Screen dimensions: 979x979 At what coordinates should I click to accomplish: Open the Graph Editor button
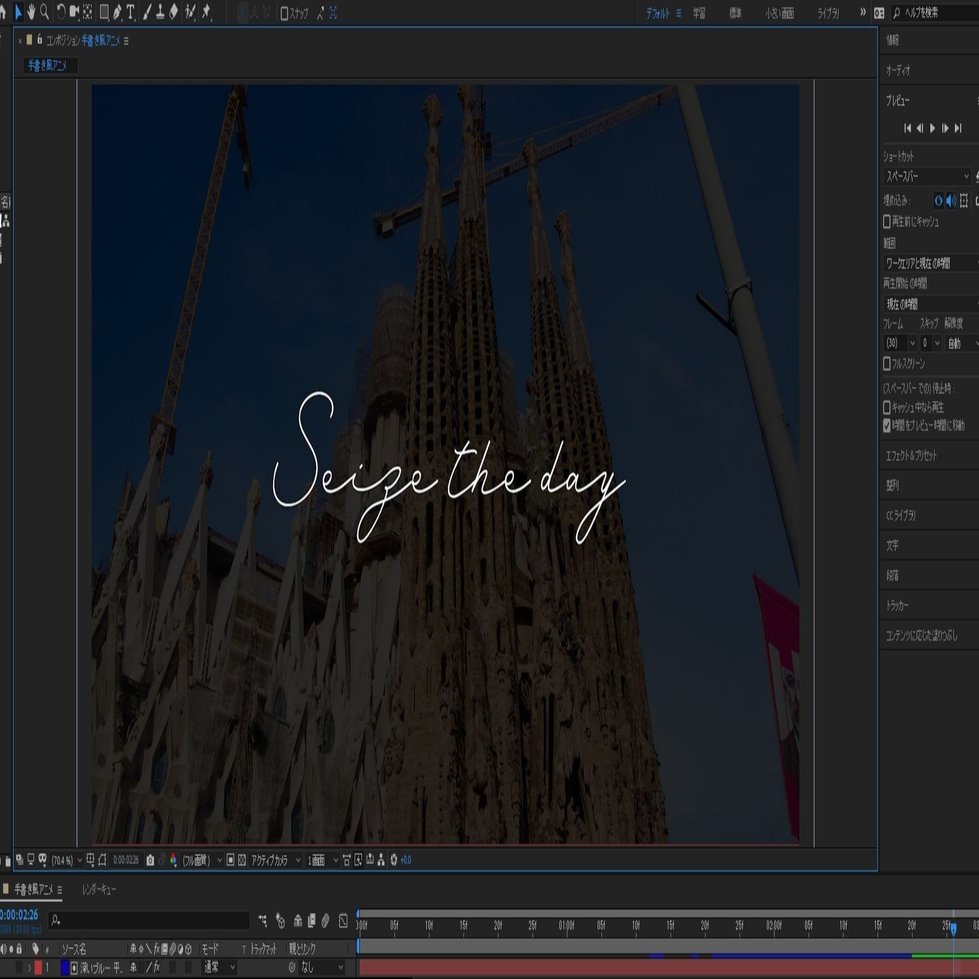pos(343,920)
